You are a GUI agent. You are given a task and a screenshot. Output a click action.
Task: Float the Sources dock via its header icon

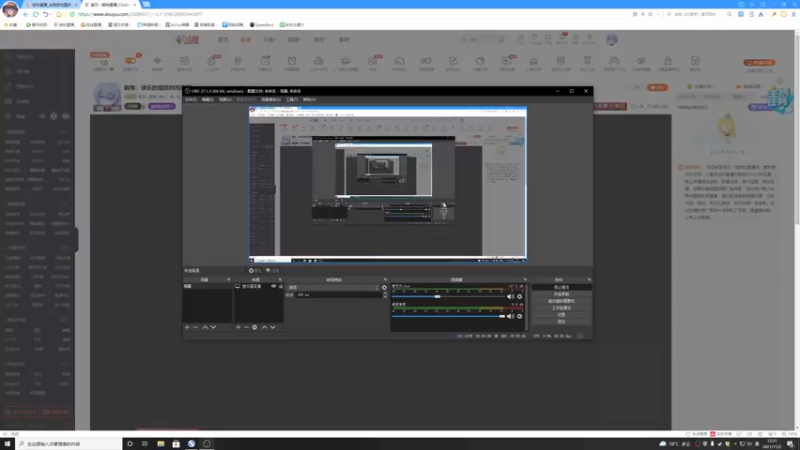[280, 280]
